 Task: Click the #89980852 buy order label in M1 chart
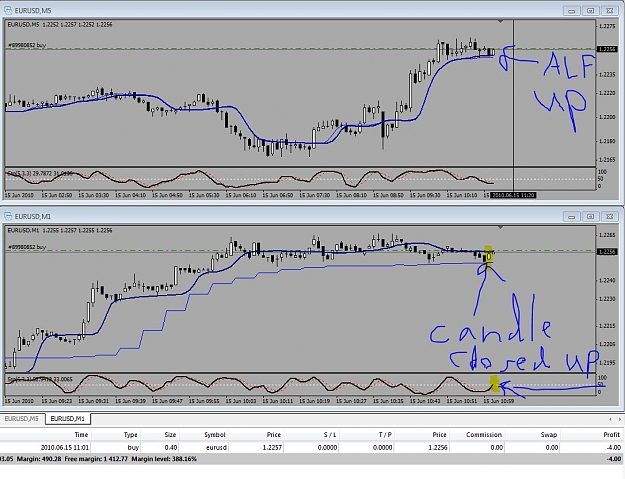click(x=27, y=247)
